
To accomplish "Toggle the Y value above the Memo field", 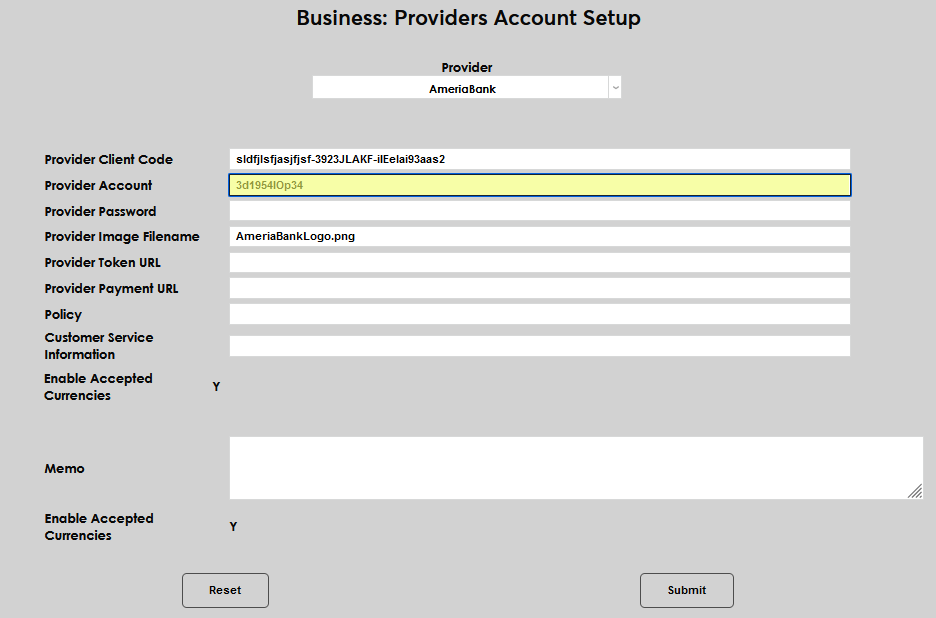I will tap(216, 387).
